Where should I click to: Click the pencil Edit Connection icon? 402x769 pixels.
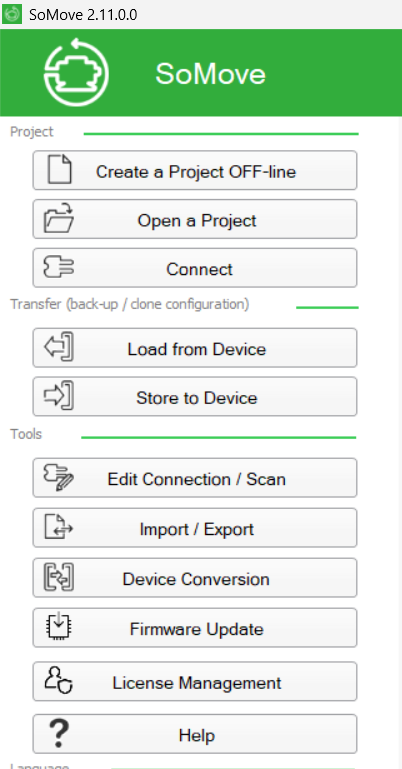click(58, 478)
